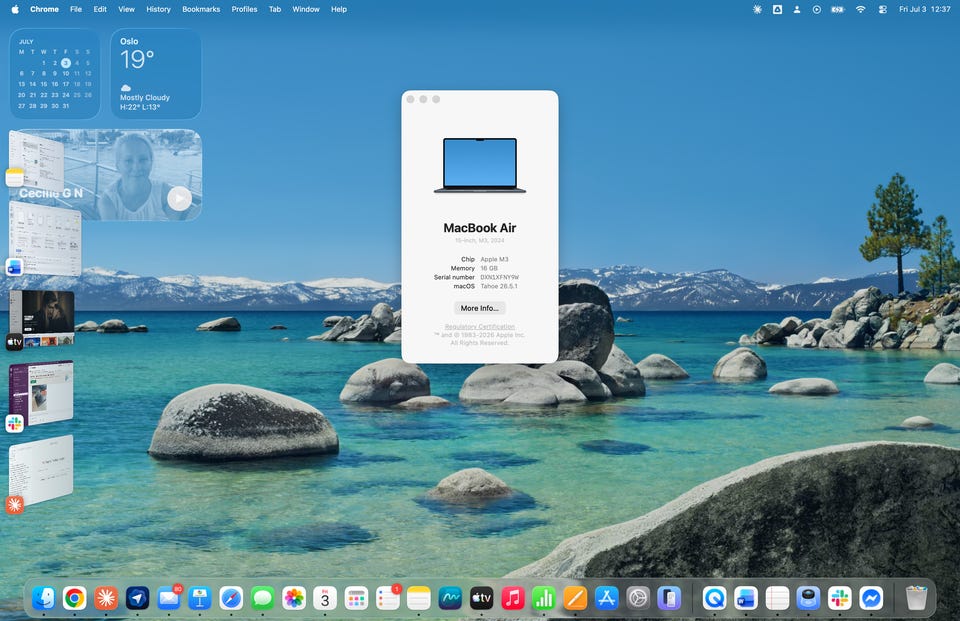
Task: Launch Safari from the dock
Action: click(231, 598)
